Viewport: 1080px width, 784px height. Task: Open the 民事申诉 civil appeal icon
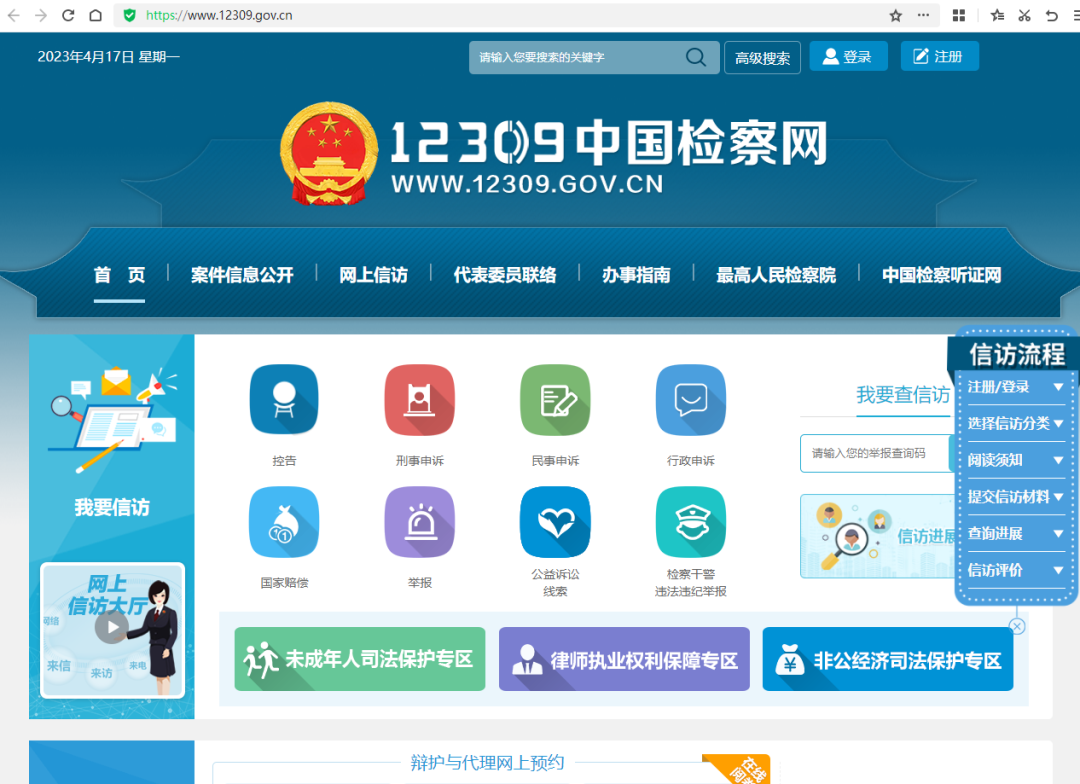click(555, 400)
